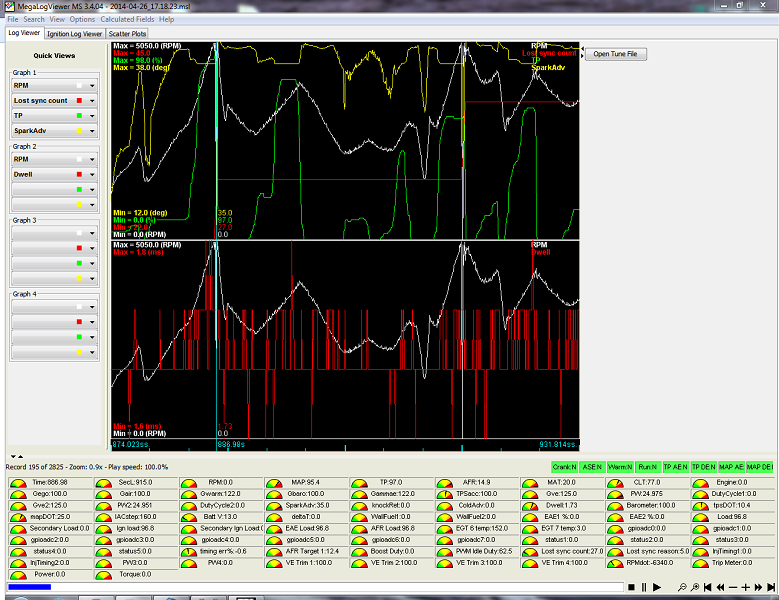Click the Open Tune File button
The height and width of the screenshot is (600, 779).
615,54
